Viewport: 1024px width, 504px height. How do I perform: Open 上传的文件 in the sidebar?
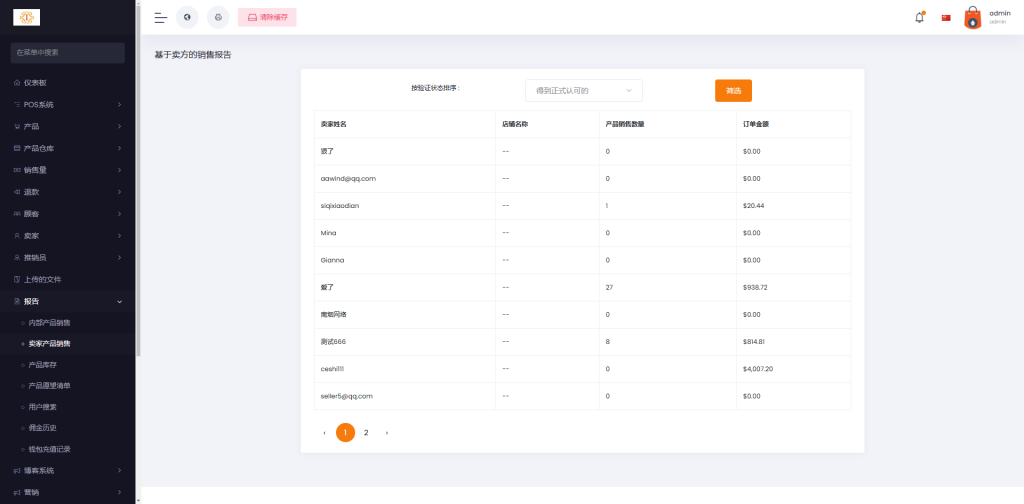tap(42, 279)
